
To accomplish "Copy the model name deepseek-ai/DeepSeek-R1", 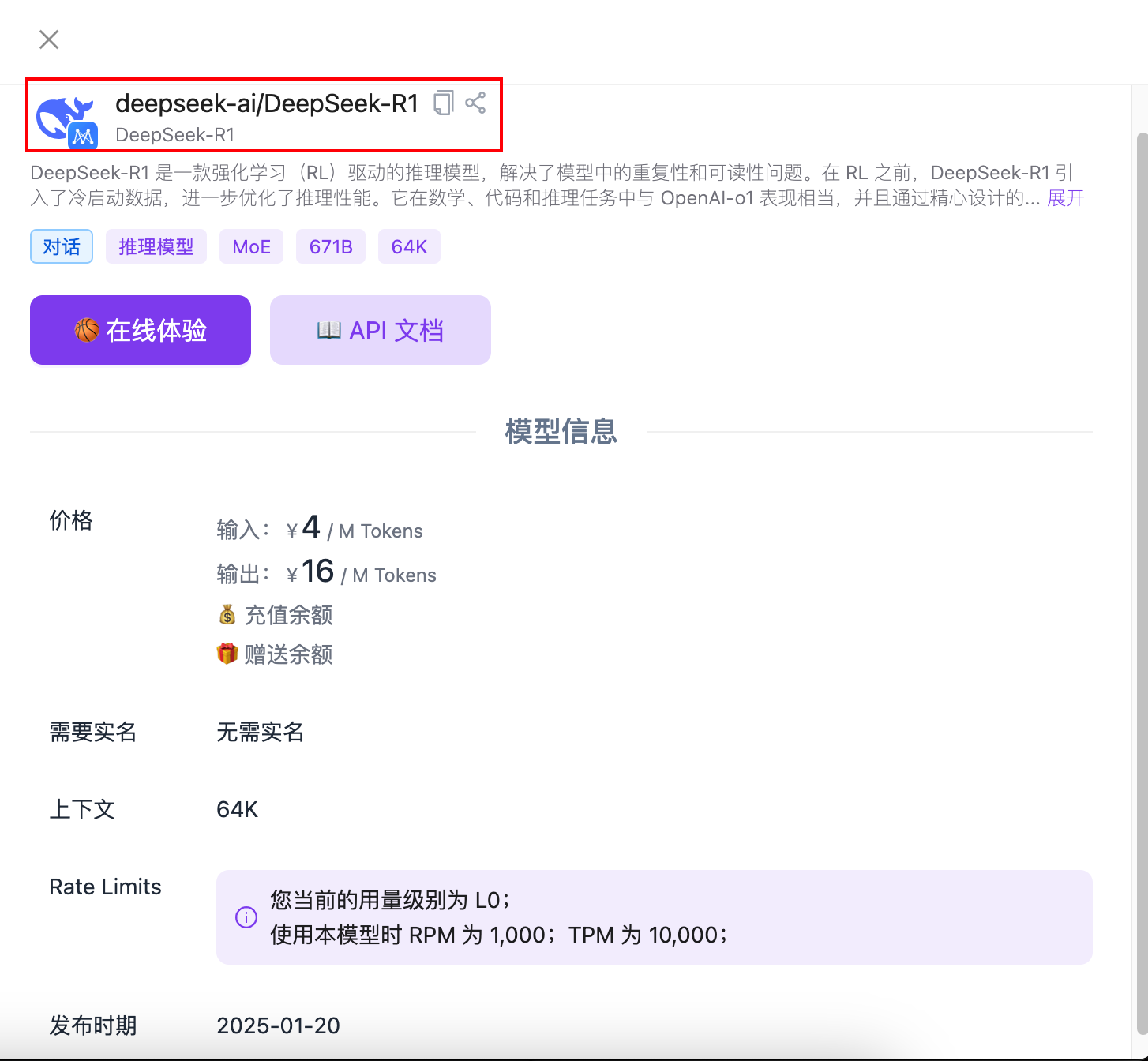I will click(x=444, y=103).
